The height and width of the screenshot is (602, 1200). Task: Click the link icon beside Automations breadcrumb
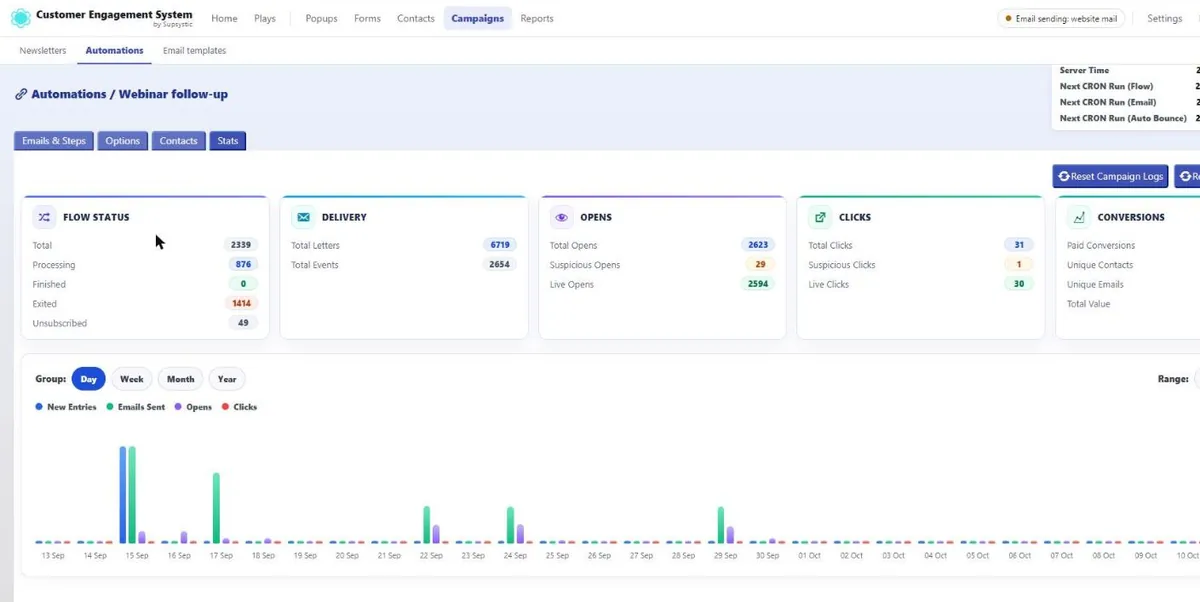[21, 94]
